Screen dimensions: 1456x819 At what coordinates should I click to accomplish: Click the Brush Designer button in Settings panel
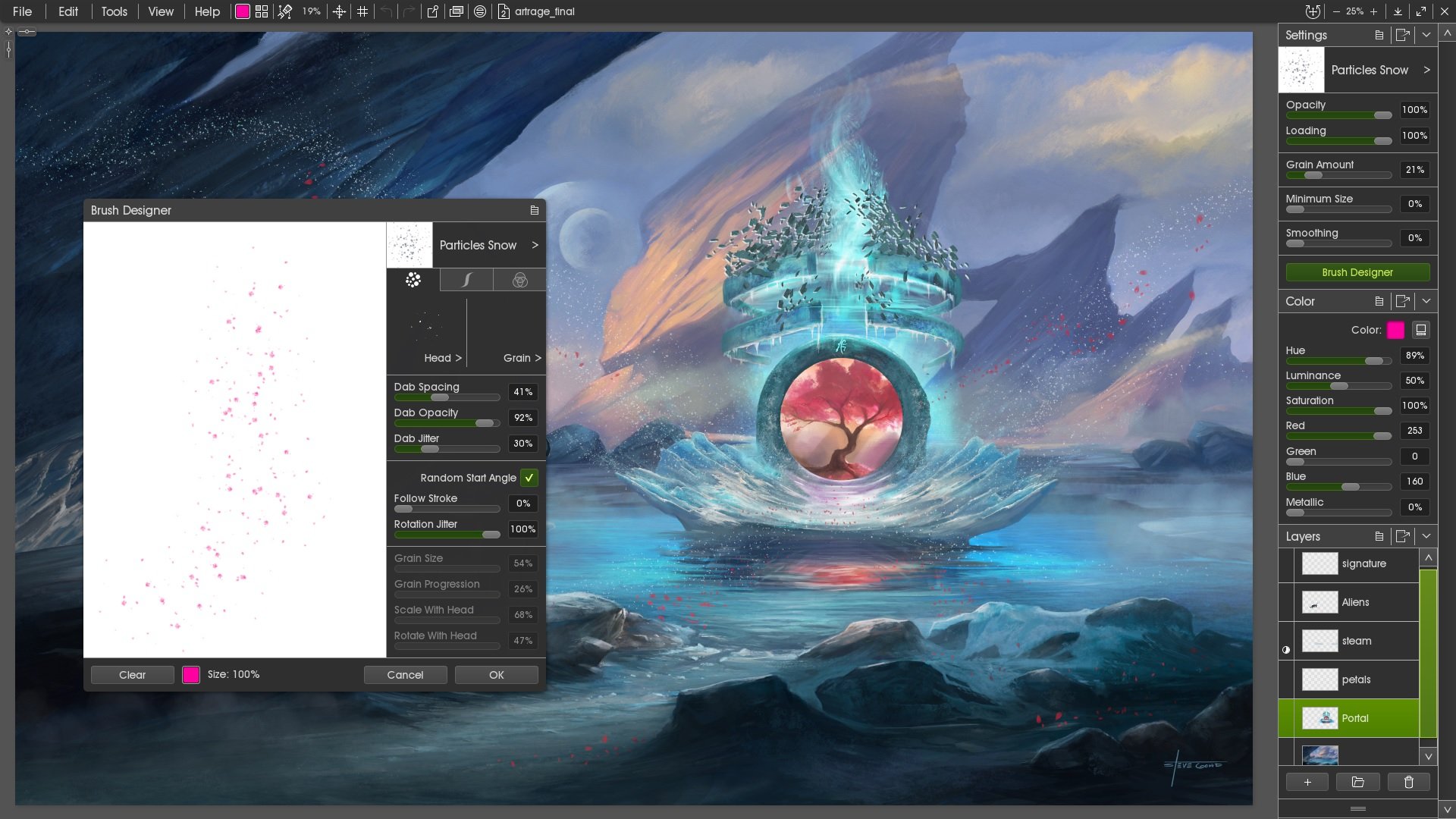click(1357, 272)
